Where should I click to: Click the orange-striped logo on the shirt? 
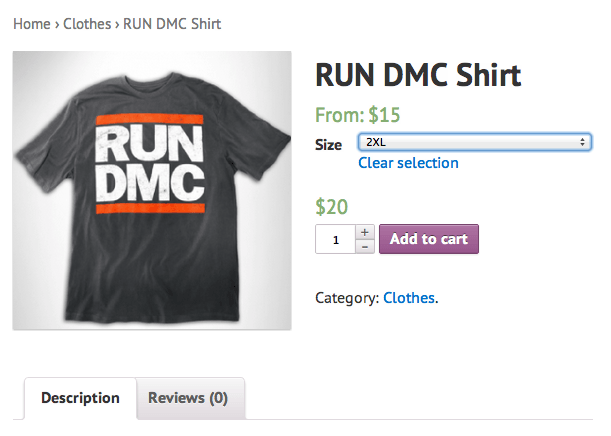(x=151, y=166)
